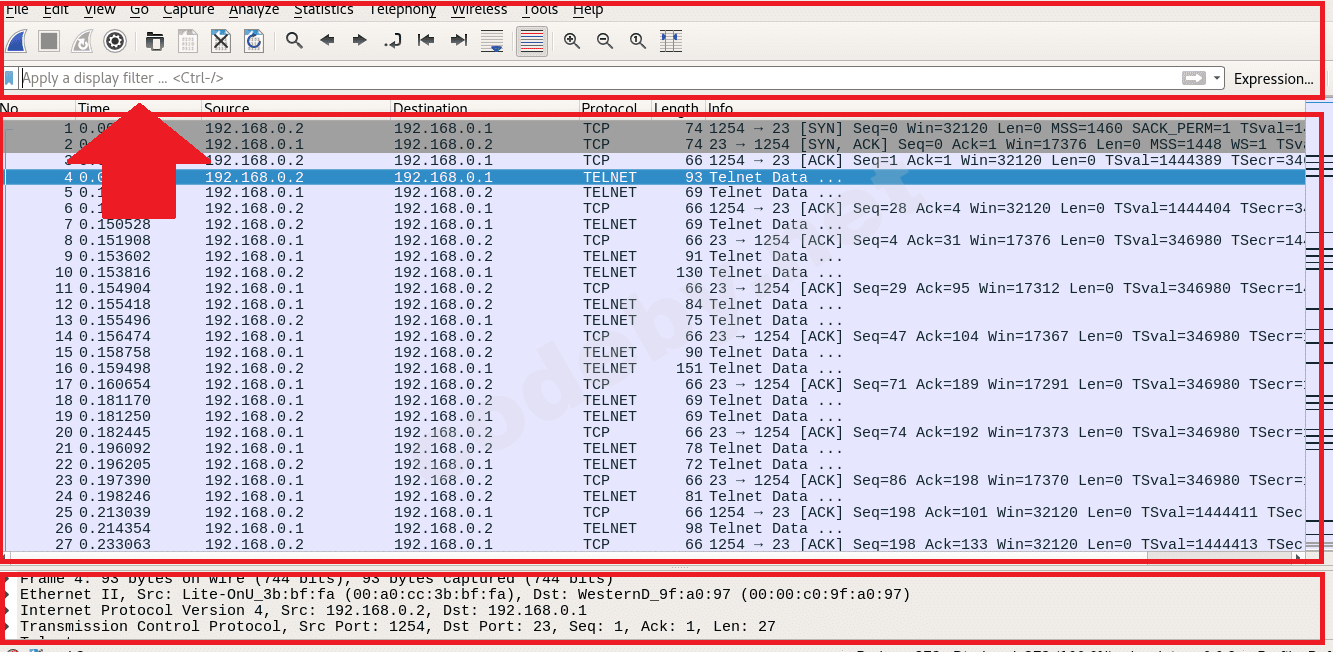
Task: Open capture options gear icon
Action: [x=115, y=41]
